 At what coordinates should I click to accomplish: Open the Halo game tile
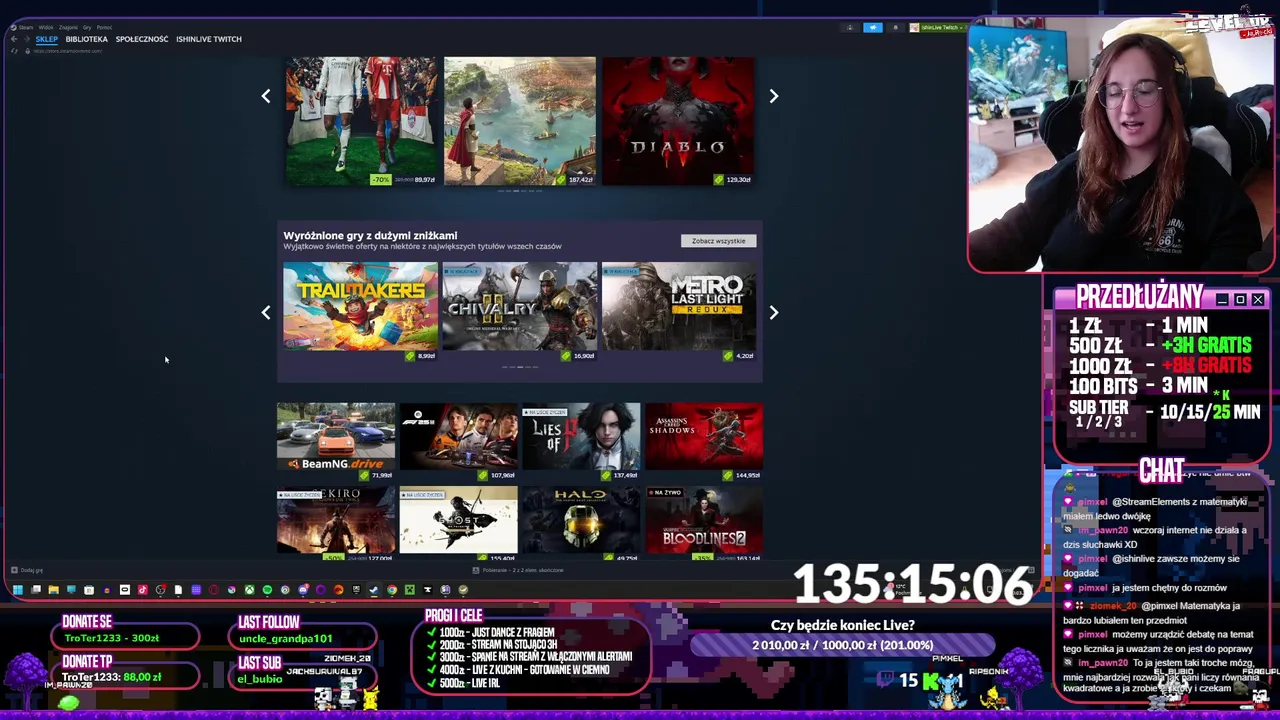(x=581, y=522)
